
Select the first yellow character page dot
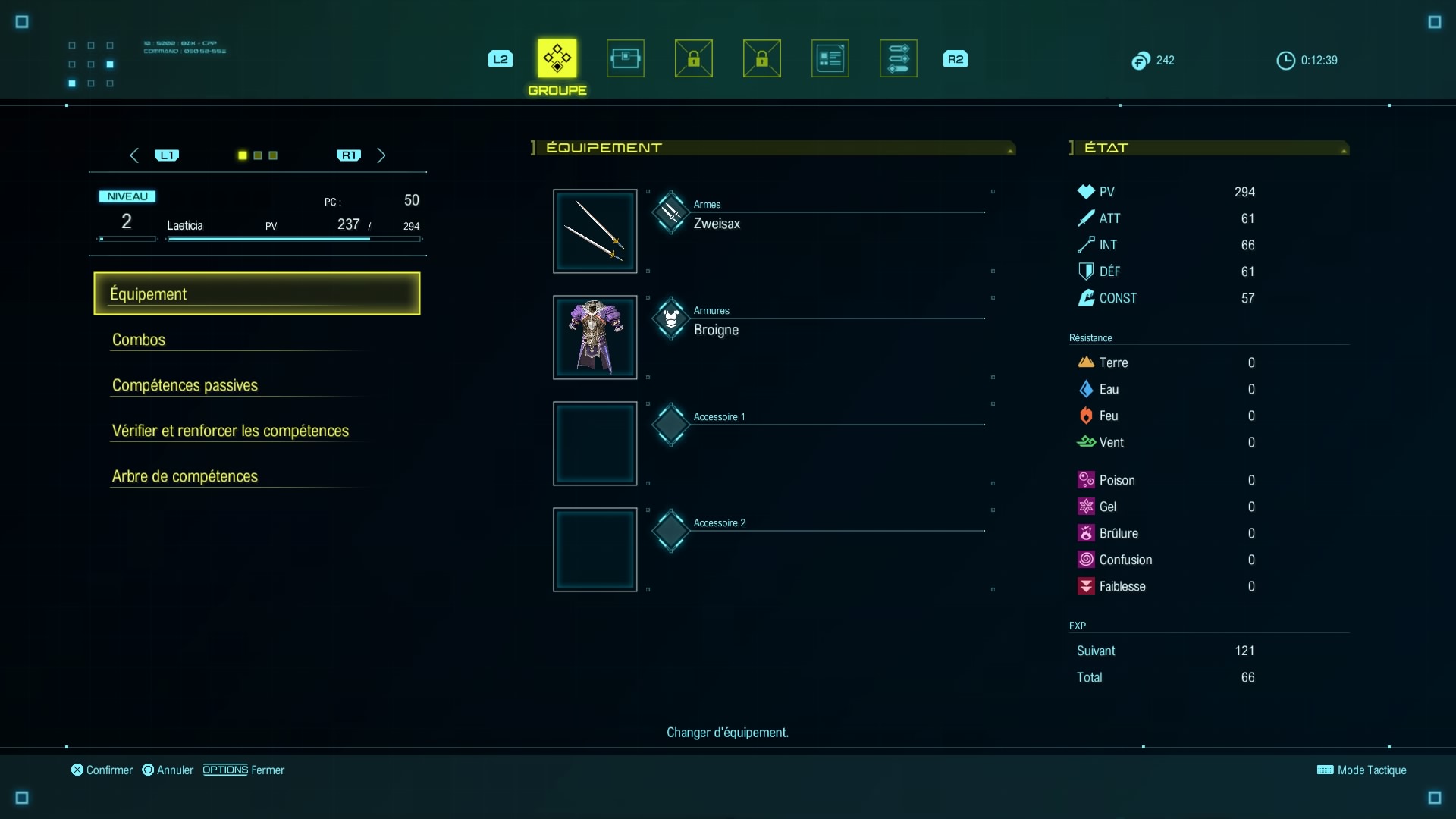[x=243, y=155]
